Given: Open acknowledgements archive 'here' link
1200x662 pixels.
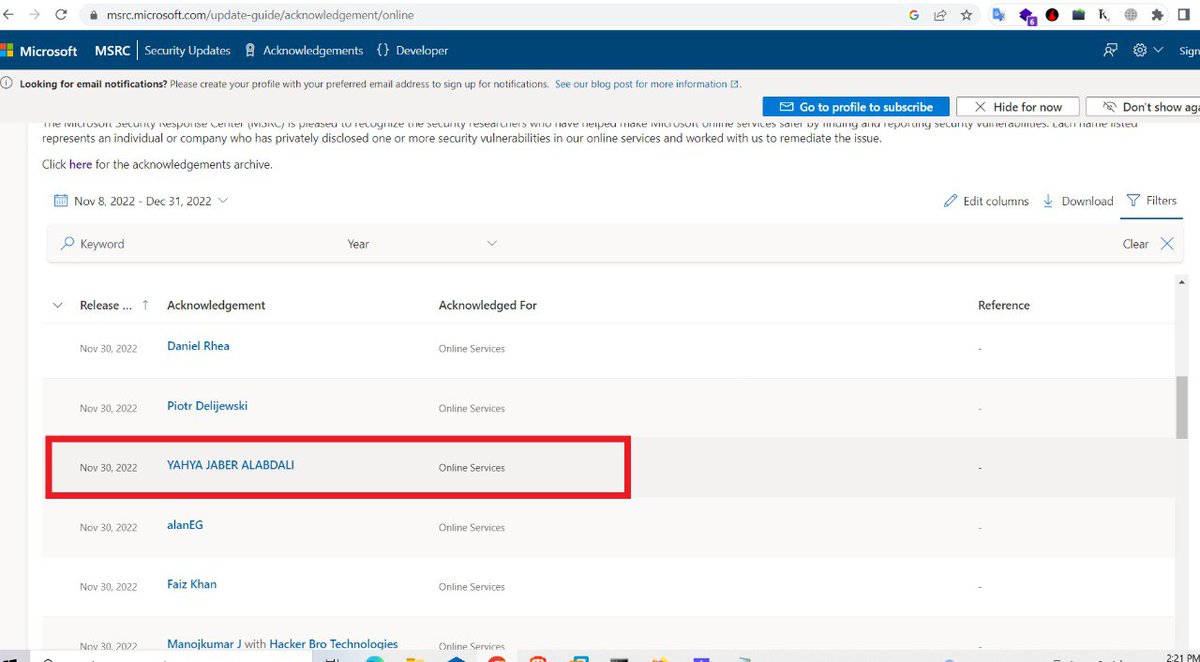Looking at the screenshot, I should pos(81,164).
